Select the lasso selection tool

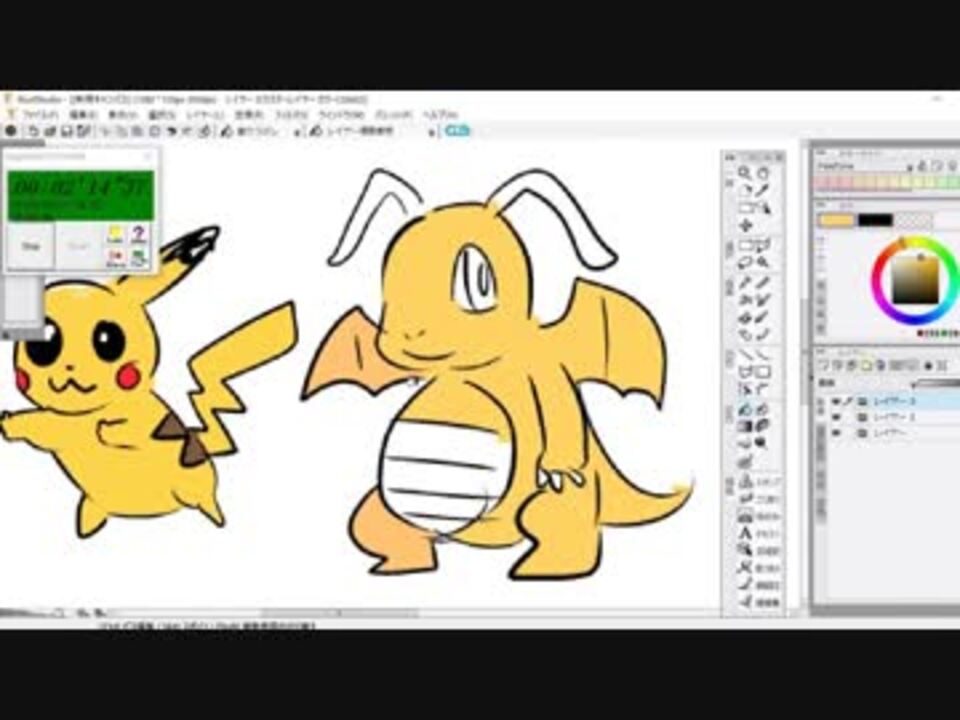(x=745, y=263)
